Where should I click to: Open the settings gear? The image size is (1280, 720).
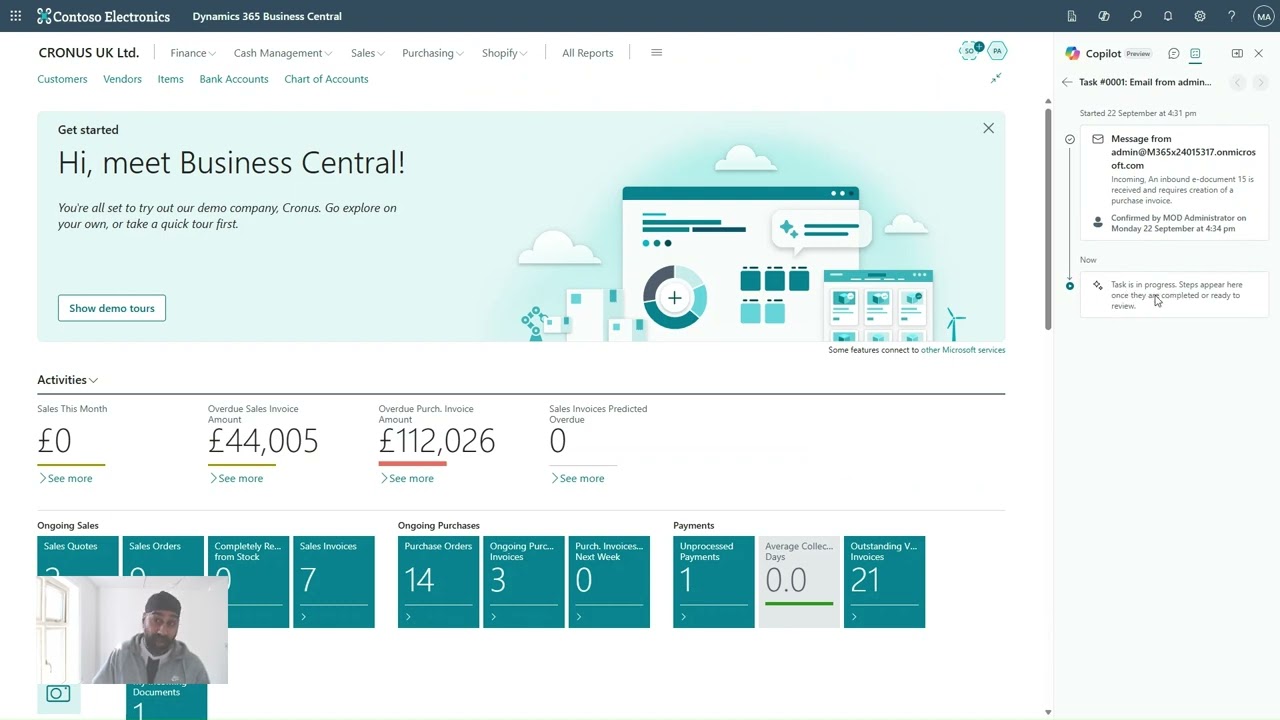click(1200, 16)
